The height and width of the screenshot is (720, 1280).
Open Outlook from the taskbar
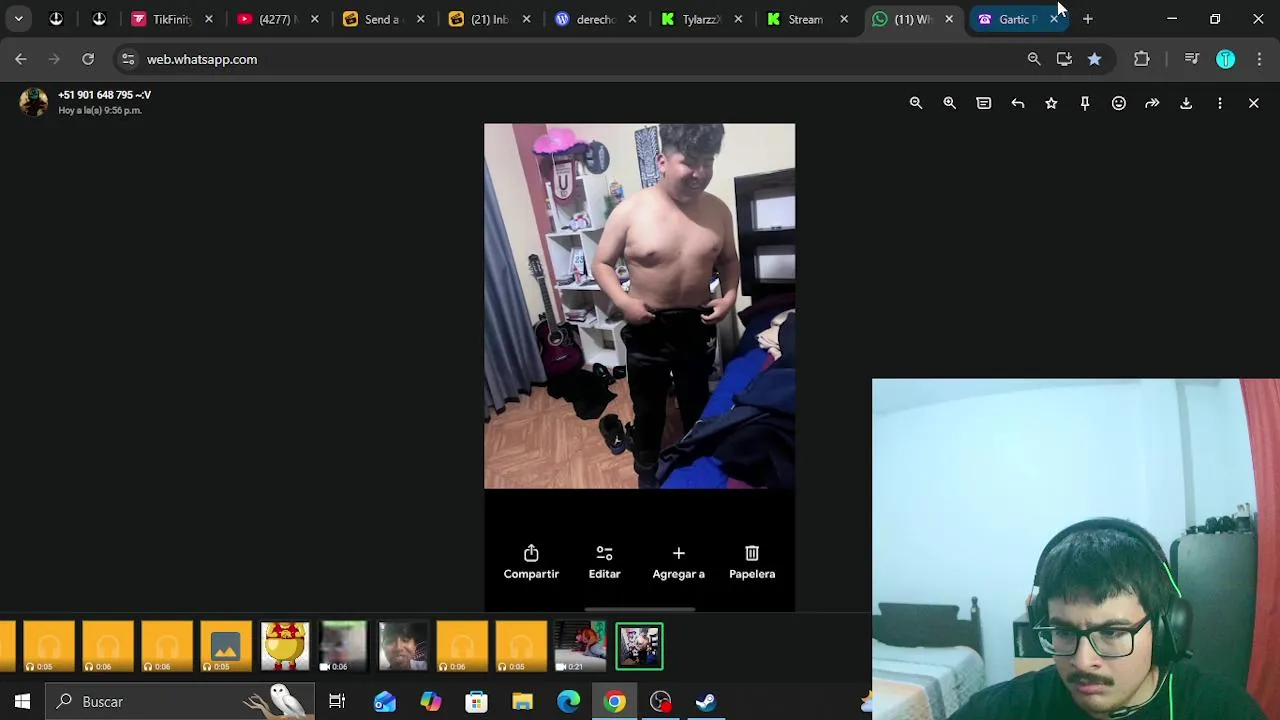tap(385, 702)
